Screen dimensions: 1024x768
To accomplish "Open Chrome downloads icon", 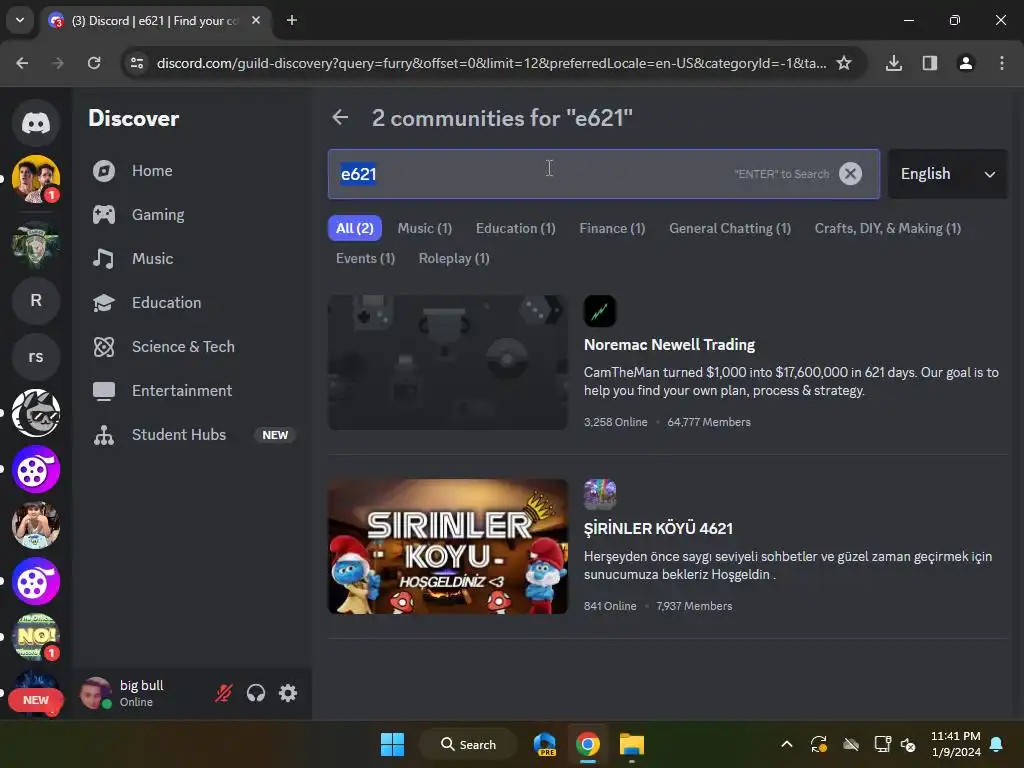I will click(894, 63).
